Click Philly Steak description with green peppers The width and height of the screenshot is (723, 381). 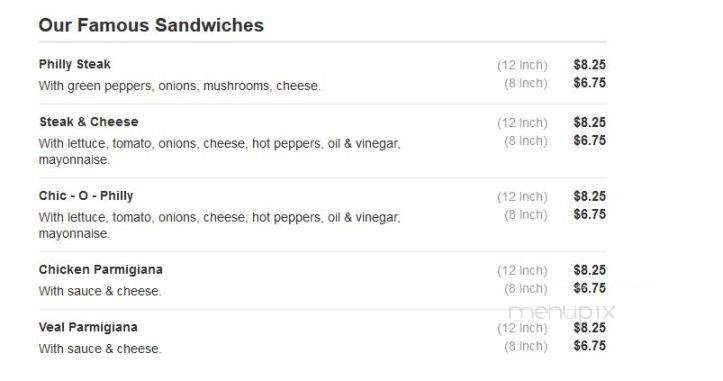[x=180, y=86]
